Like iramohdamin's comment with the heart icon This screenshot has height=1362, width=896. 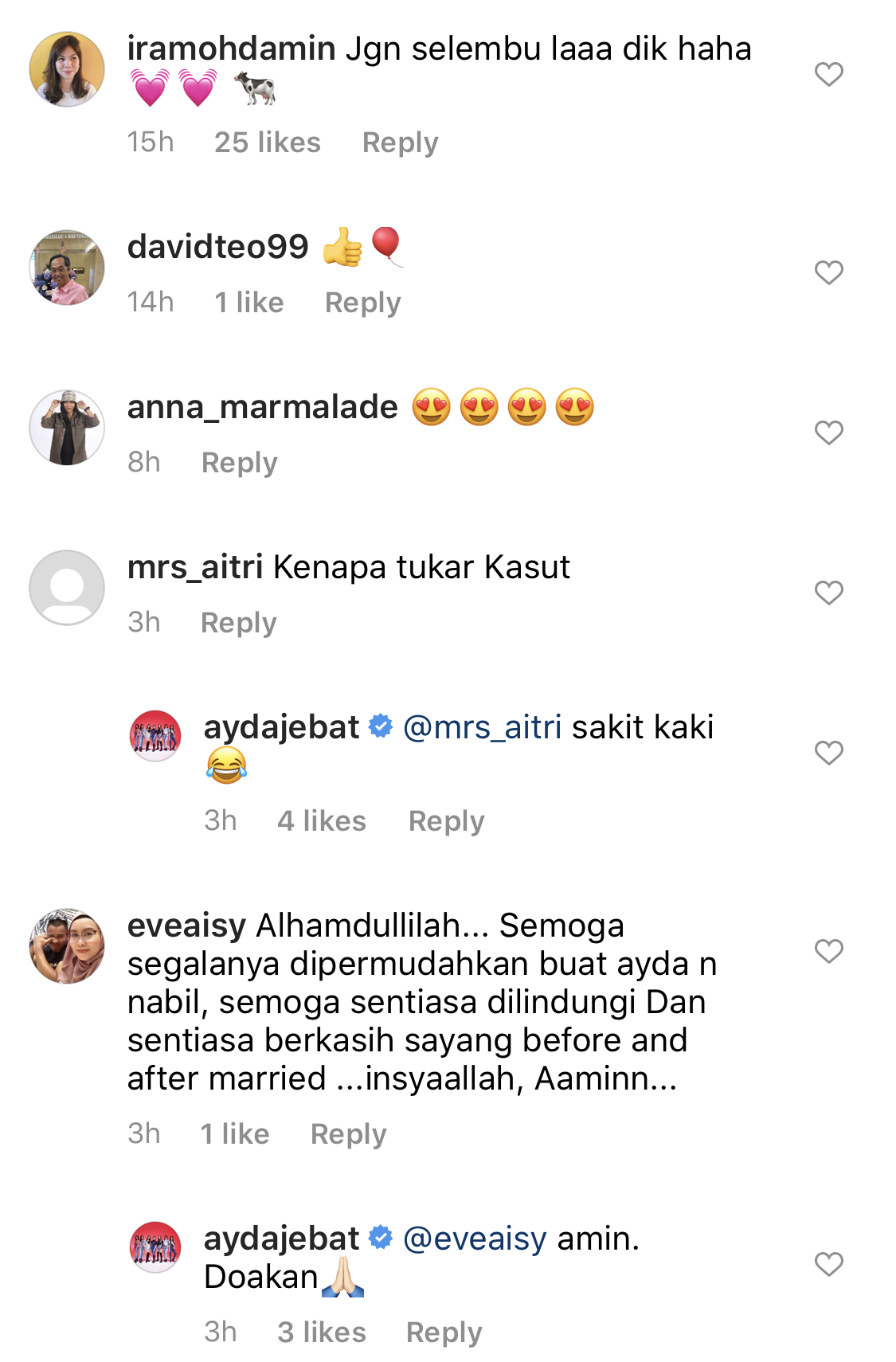pyautogui.click(x=828, y=74)
